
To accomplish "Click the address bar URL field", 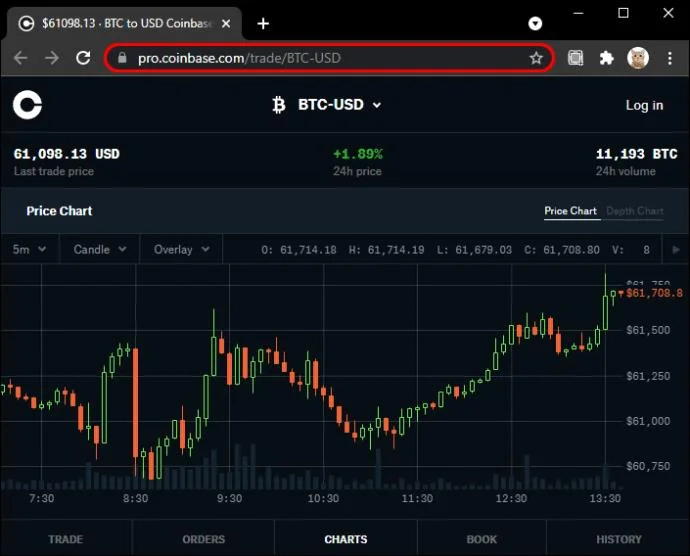I will (x=329, y=58).
